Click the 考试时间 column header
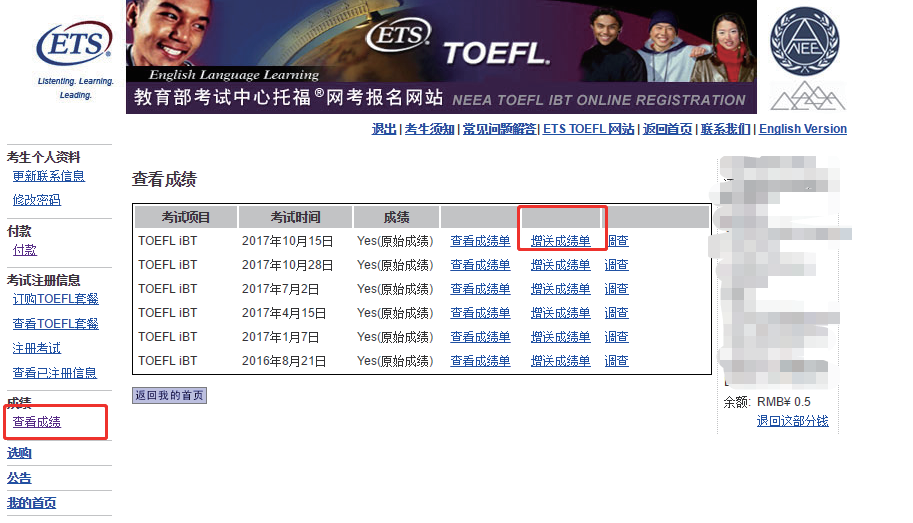 click(295, 217)
